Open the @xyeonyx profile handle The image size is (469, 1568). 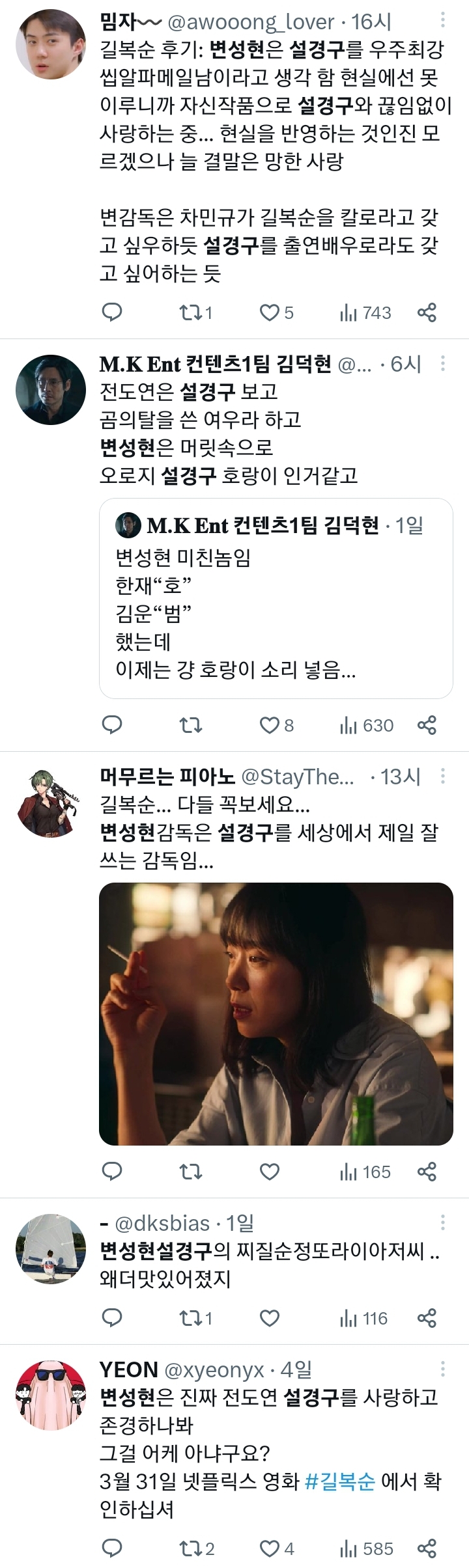(x=214, y=1369)
